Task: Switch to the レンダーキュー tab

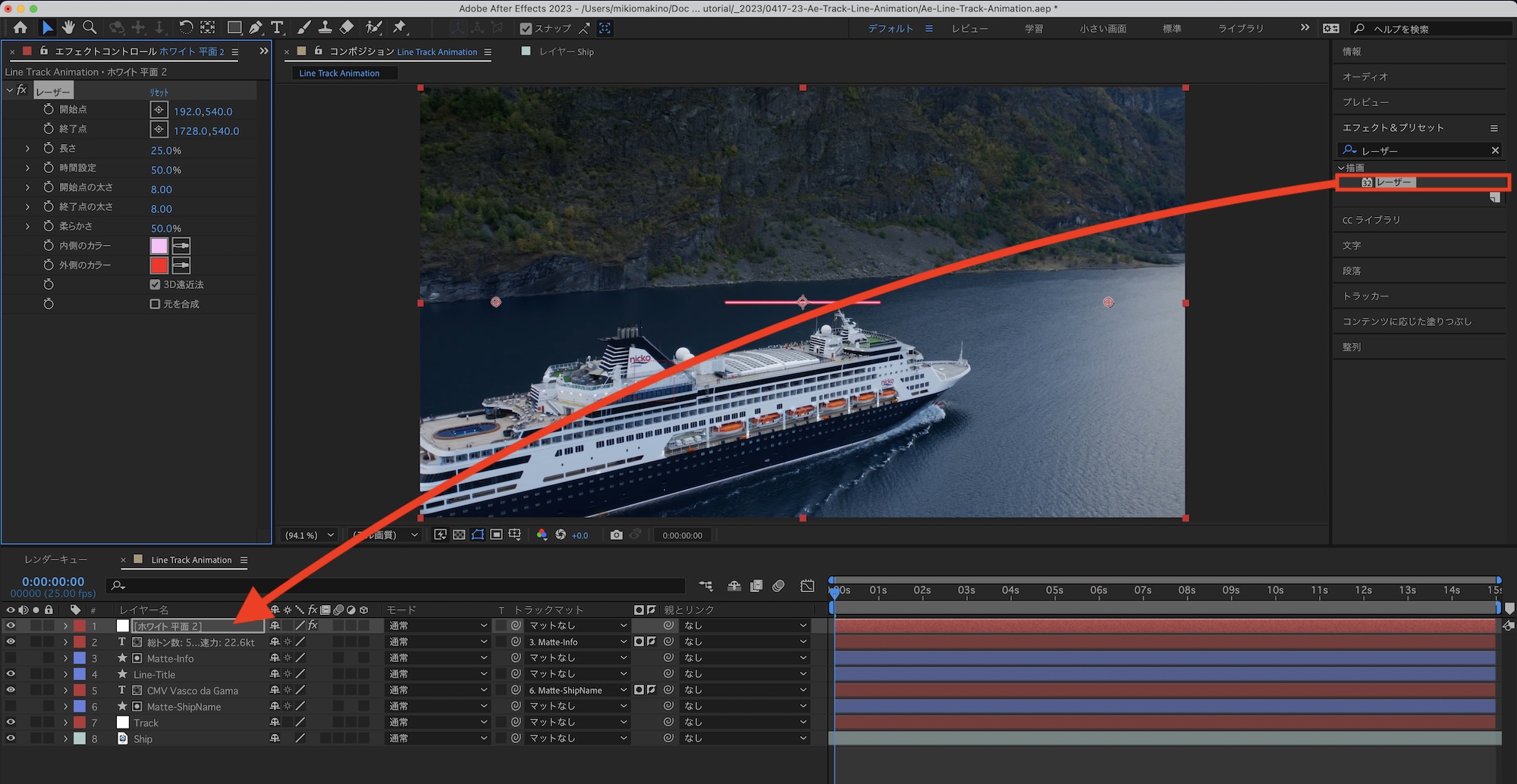Action: [55, 560]
